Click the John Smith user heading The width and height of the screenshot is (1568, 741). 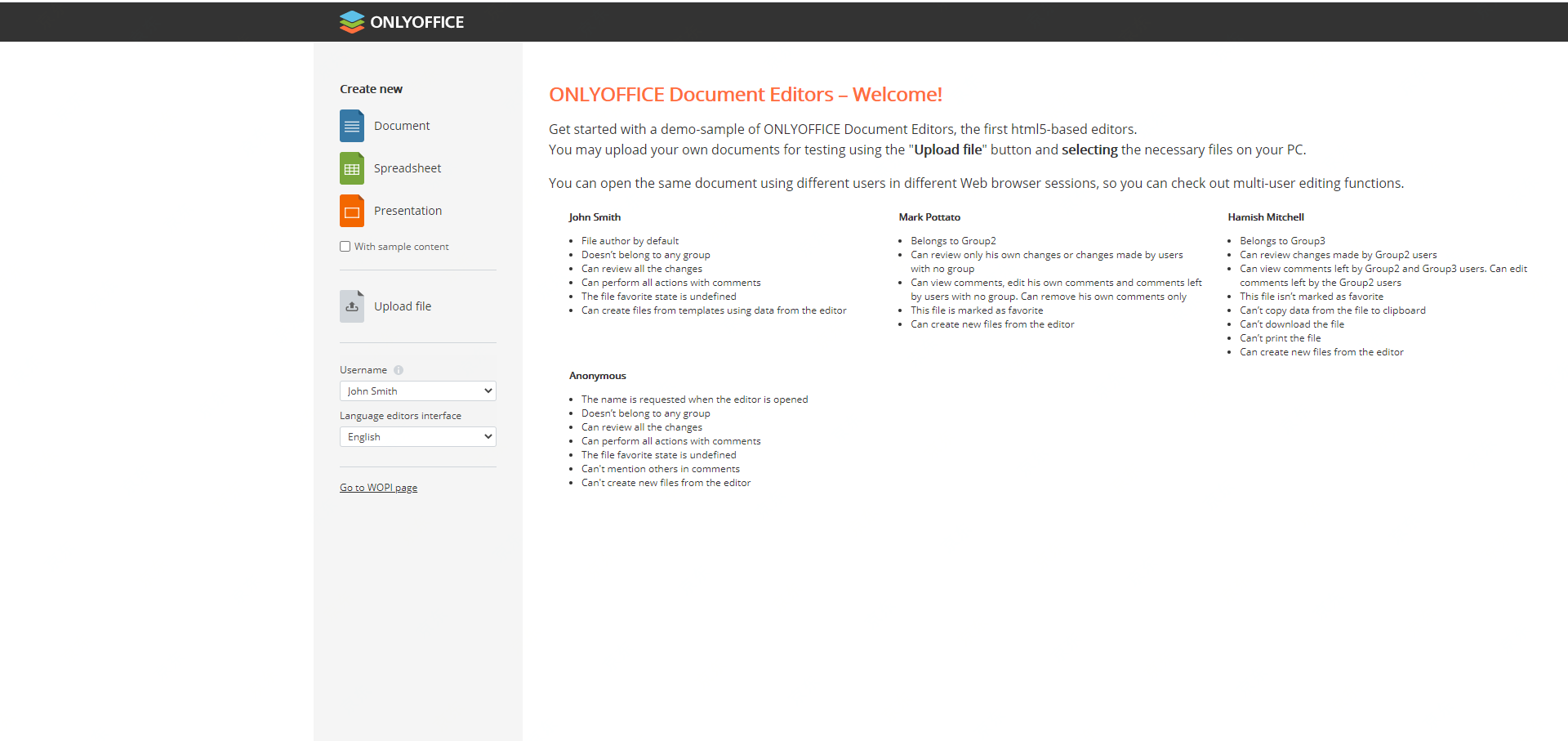595,217
